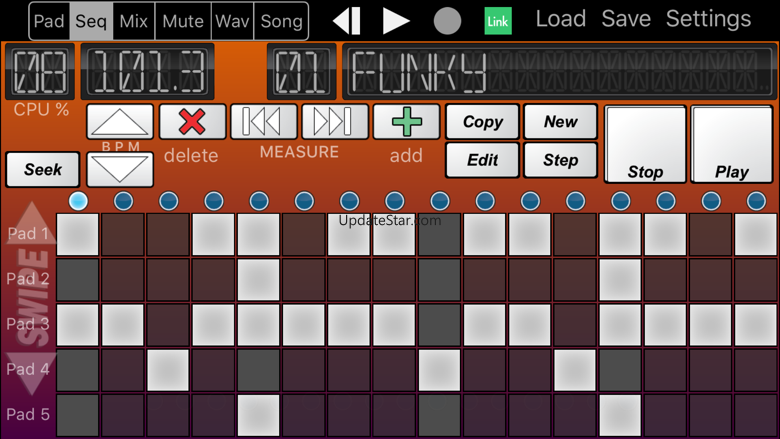
Task: Toggle Pad 2 step 13
Action: (x=620, y=280)
